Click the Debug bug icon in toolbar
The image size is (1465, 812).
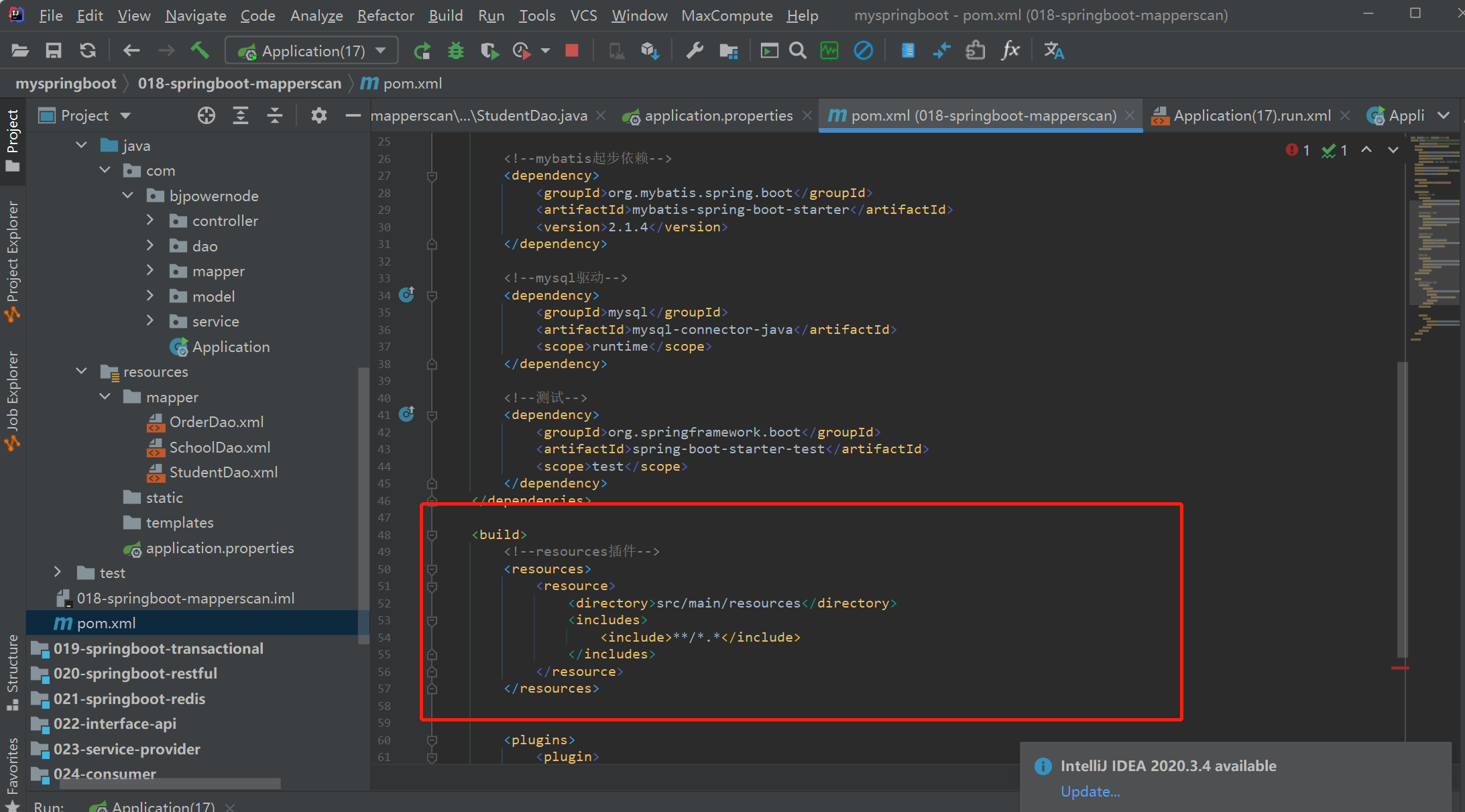coord(456,50)
